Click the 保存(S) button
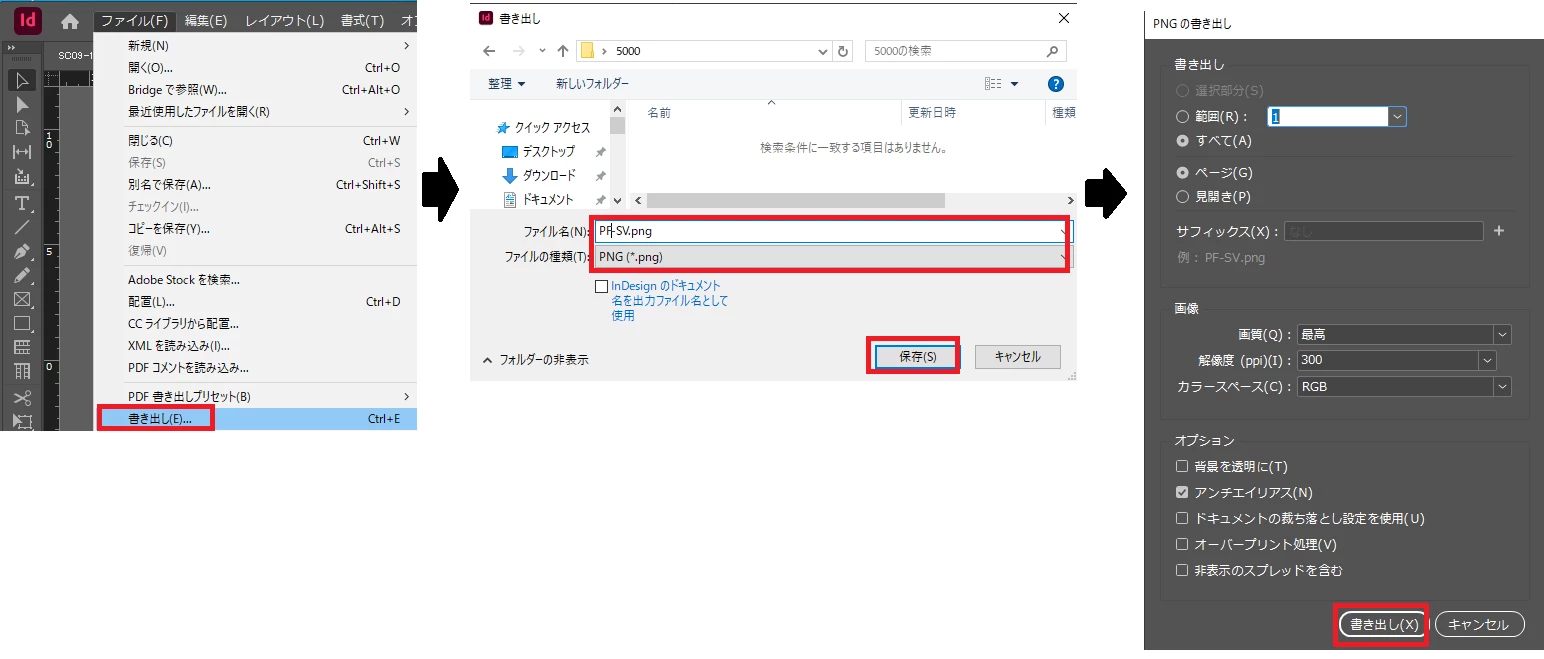Screen dimensions: 1544x659 click(917, 357)
